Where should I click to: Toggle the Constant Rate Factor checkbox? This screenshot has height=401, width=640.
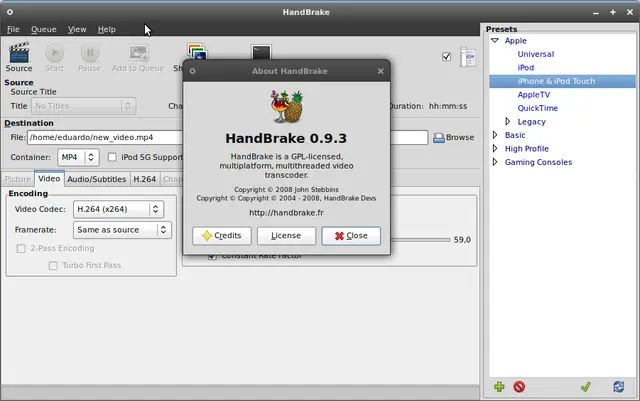coord(212,256)
